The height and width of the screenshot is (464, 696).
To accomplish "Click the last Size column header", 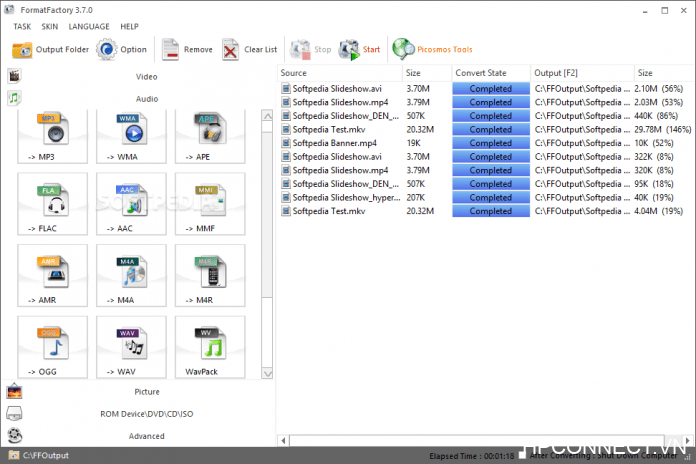I will pos(664,73).
